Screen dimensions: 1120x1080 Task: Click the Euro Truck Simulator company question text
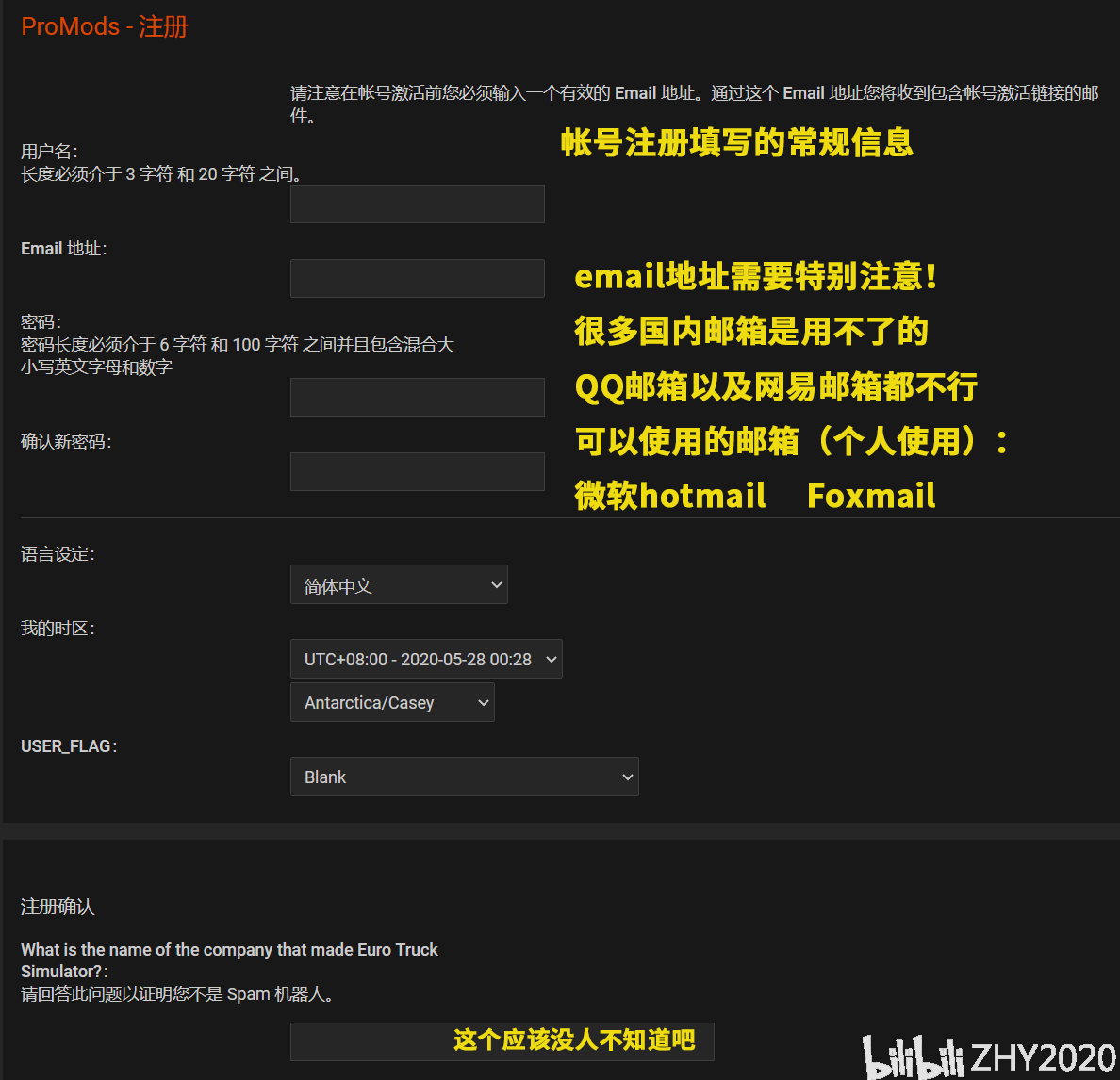click(x=229, y=959)
